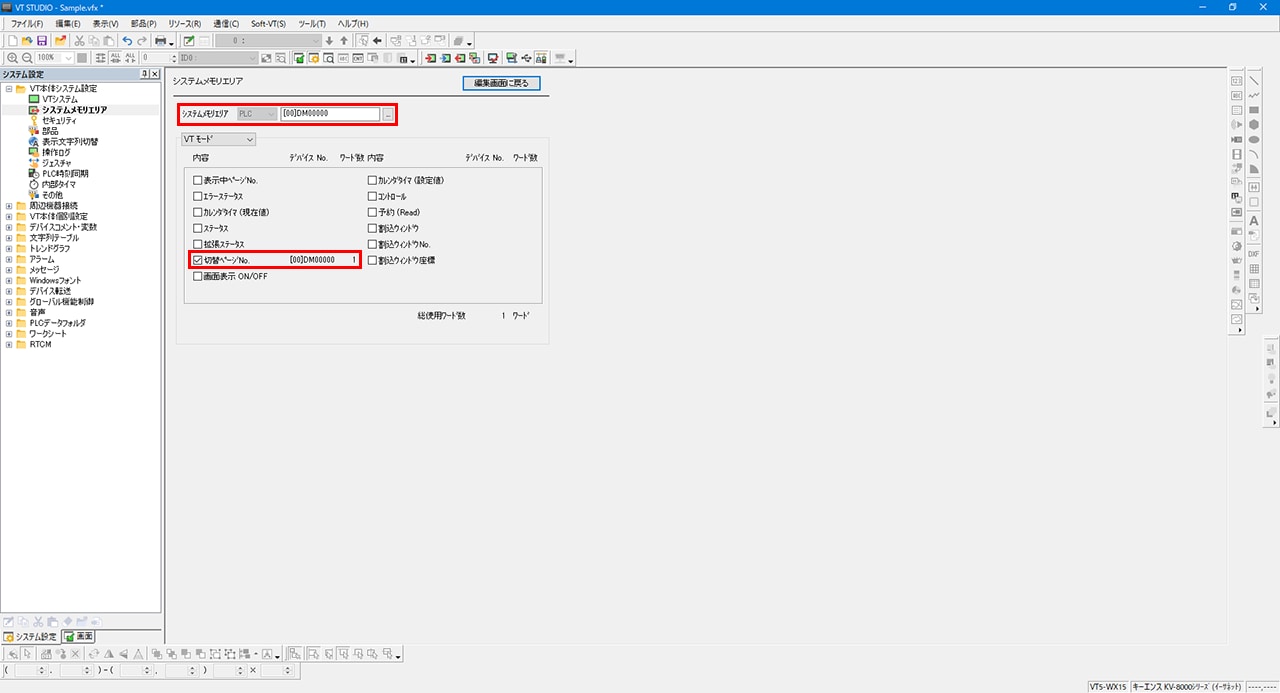Open the 通信(C) menu
This screenshot has height=693, width=1280.
[226, 23]
